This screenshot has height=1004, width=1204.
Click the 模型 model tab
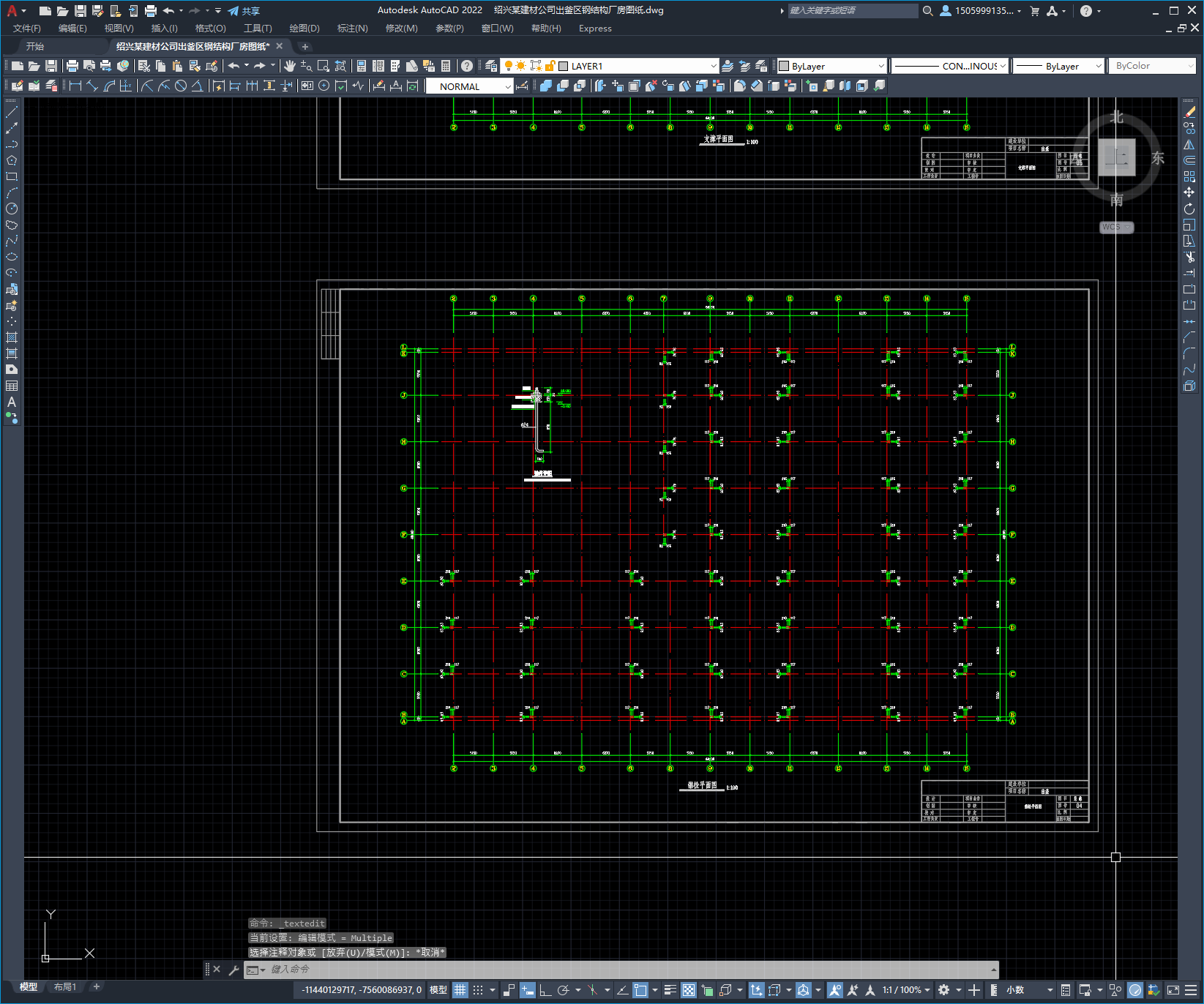pyautogui.click(x=29, y=987)
